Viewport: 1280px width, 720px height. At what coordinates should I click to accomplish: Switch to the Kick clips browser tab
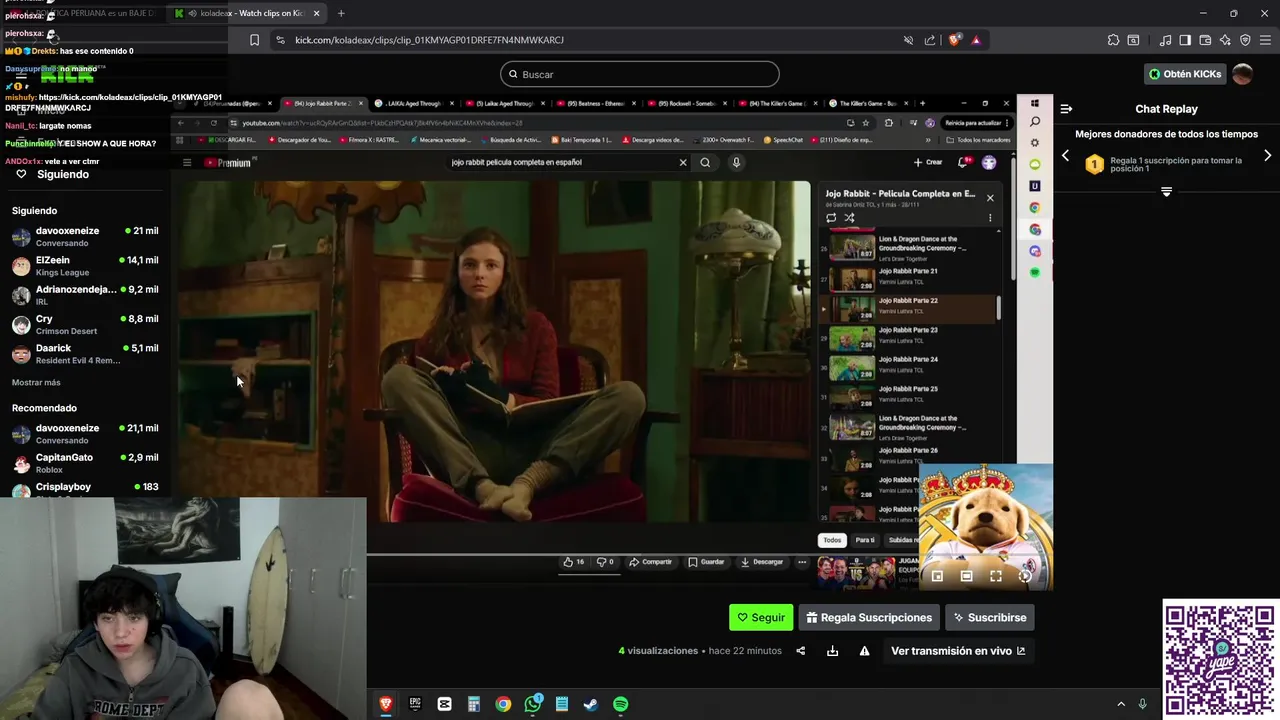click(x=247, y=13)
